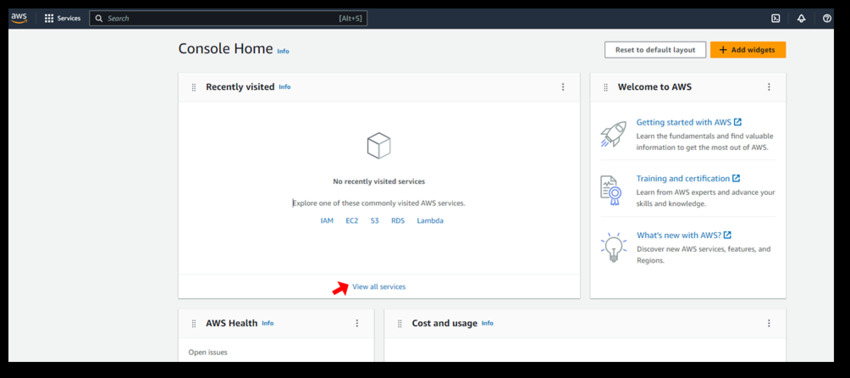Viewport: 850px width, 378px height.
Task: Click Info next to AWS Health
Action: click(x=268, y=323)
